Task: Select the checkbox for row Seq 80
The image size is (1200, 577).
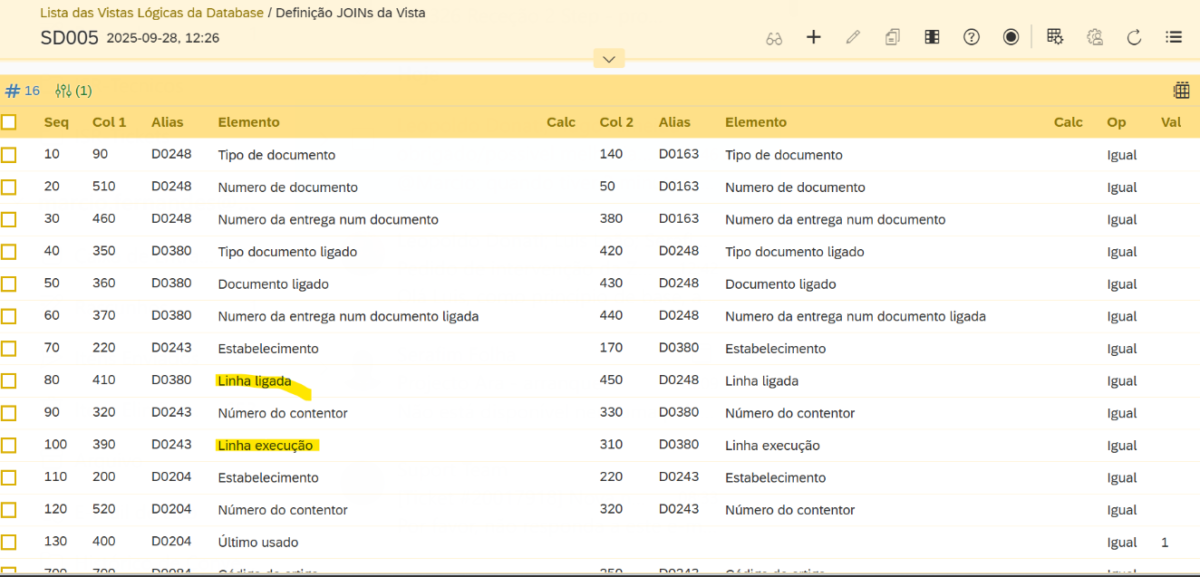Action: (9, 381)
